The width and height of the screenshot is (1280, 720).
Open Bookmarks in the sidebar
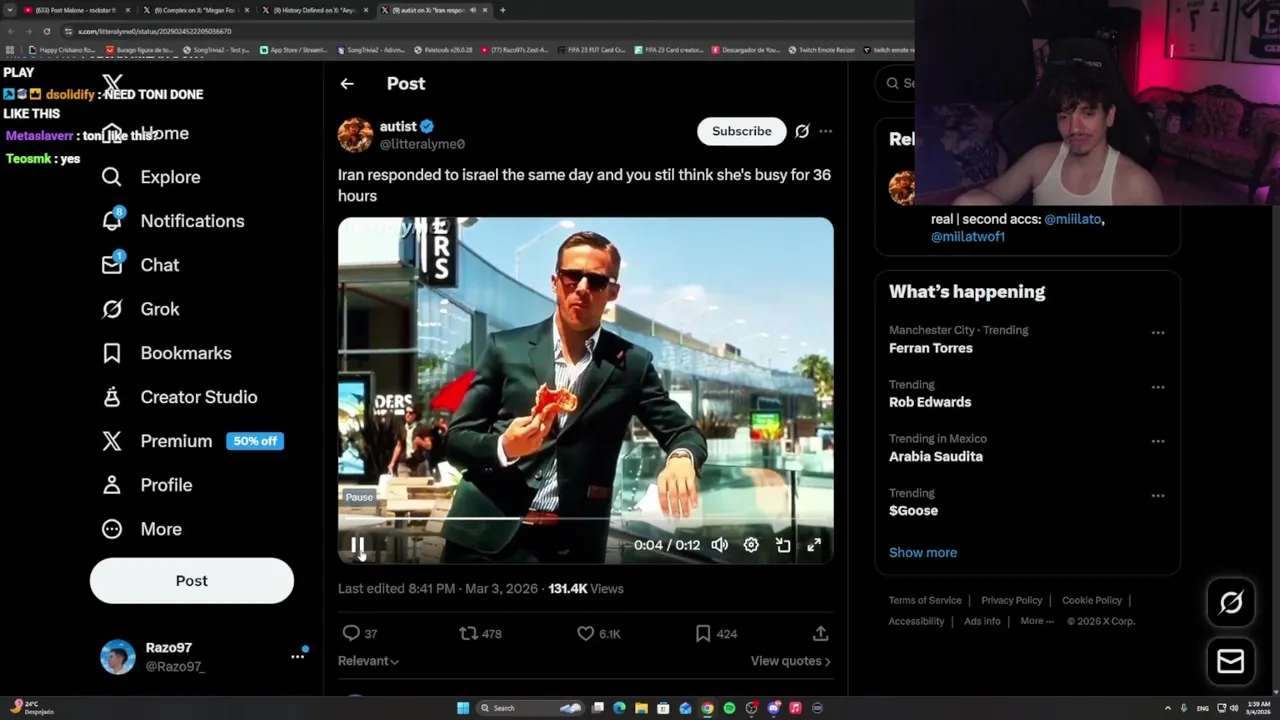pos(166,353)
